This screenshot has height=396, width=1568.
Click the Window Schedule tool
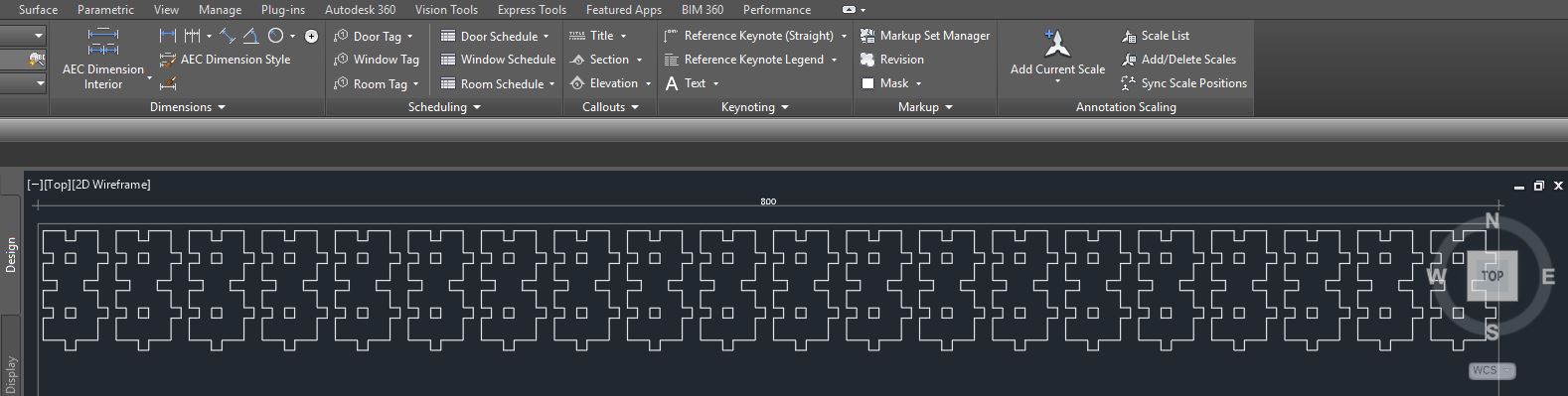tap(498, 60)
